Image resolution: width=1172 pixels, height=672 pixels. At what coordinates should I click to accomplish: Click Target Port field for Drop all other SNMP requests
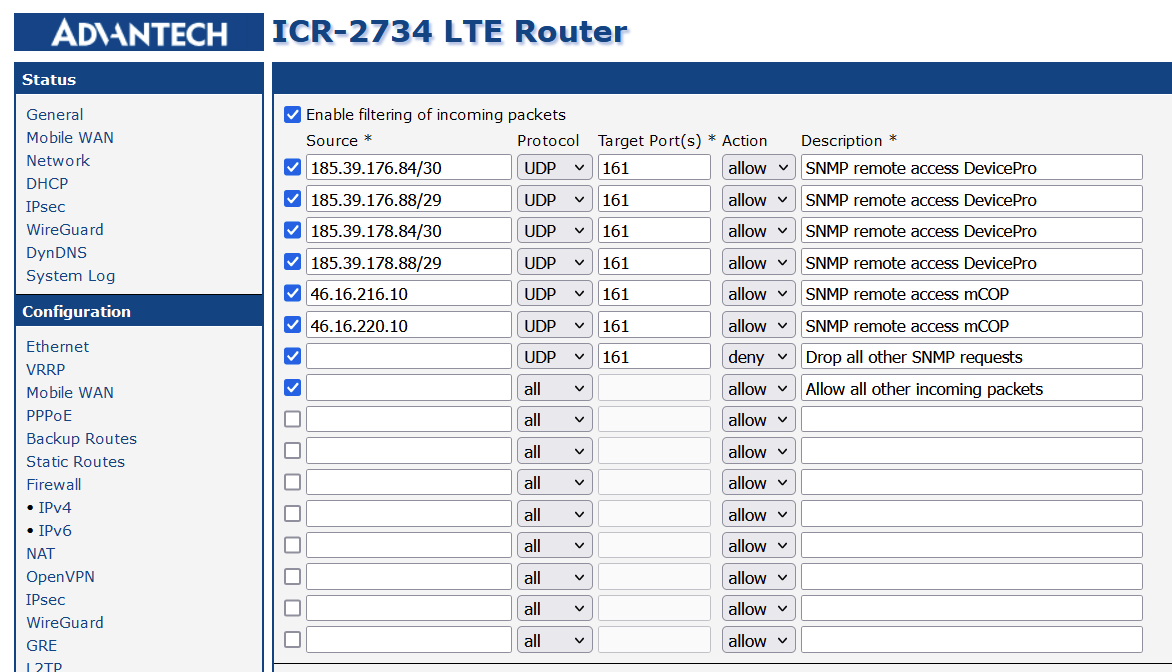coord(654,357)
